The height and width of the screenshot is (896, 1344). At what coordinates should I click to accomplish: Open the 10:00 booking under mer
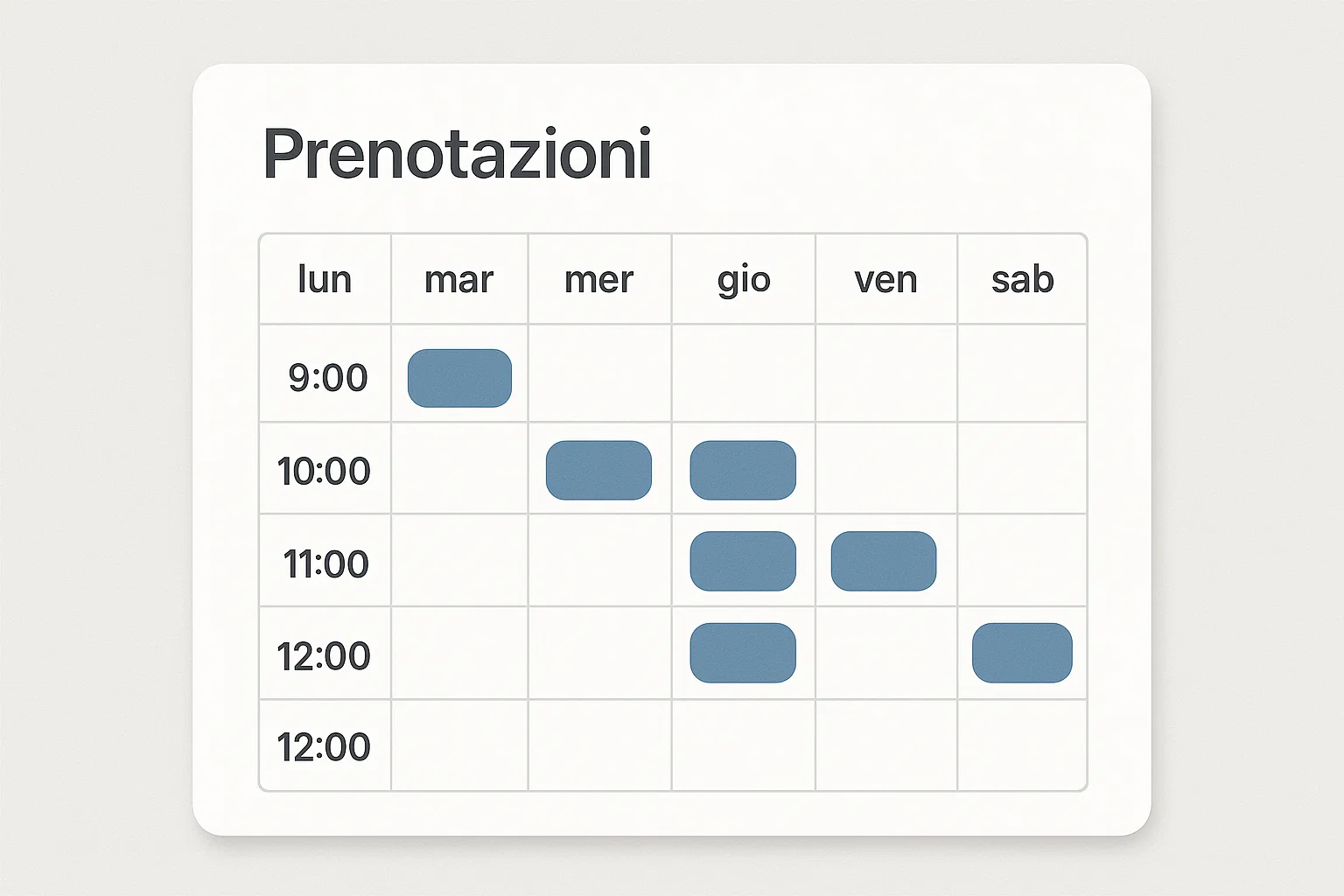(598, 470)
